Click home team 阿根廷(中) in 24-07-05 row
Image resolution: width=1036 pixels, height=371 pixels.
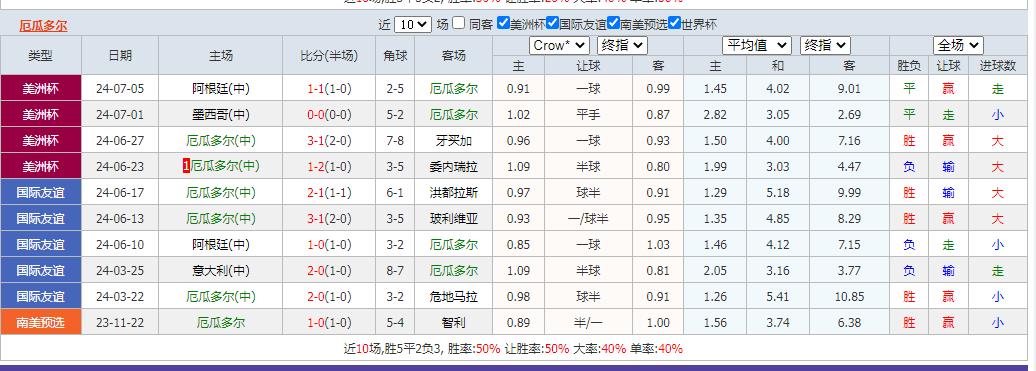pyautogui.click(x=221, y=88)
